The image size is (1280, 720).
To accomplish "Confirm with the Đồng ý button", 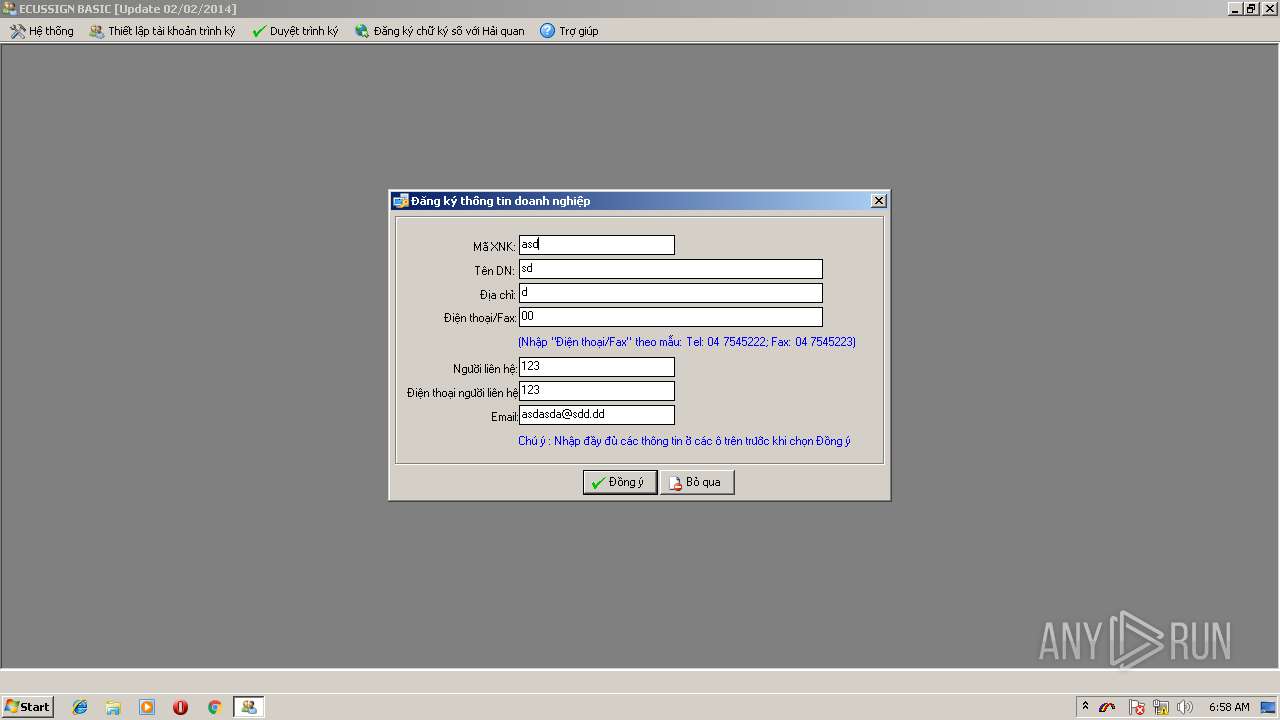I will click(x=620, y=482).
